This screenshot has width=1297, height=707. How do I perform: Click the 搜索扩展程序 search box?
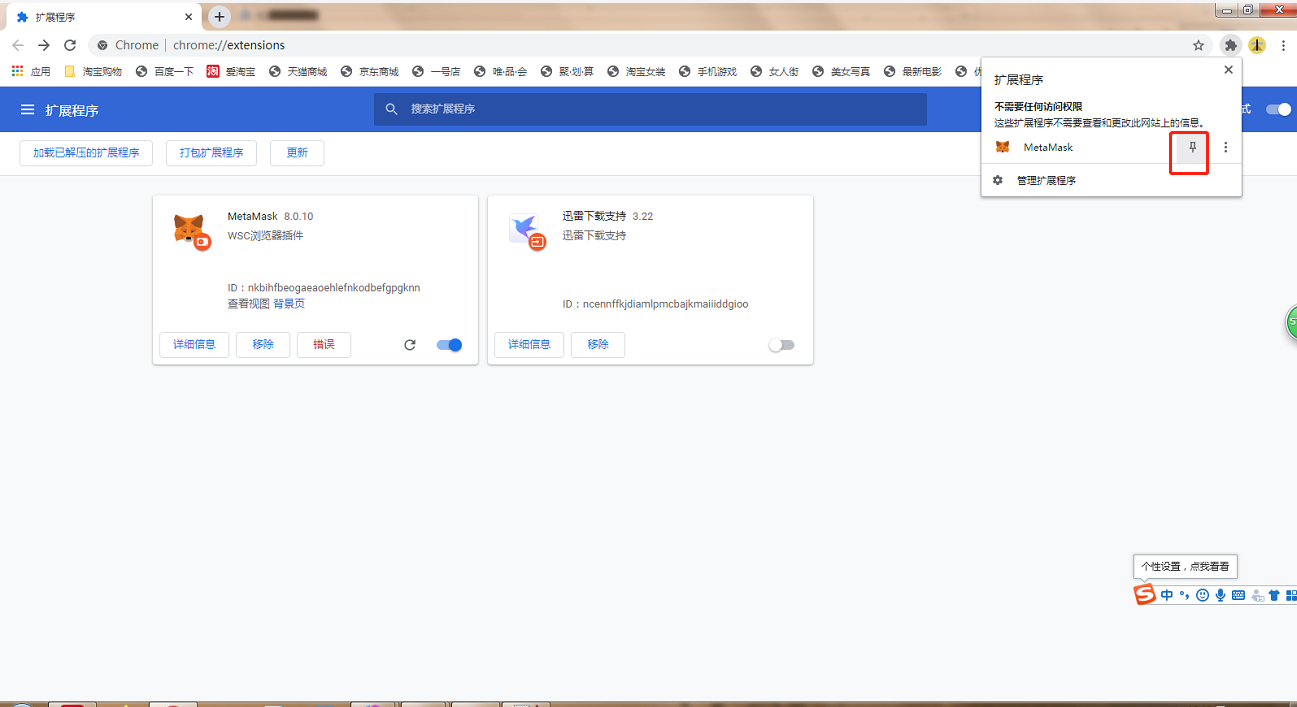(x=650, y=109)
